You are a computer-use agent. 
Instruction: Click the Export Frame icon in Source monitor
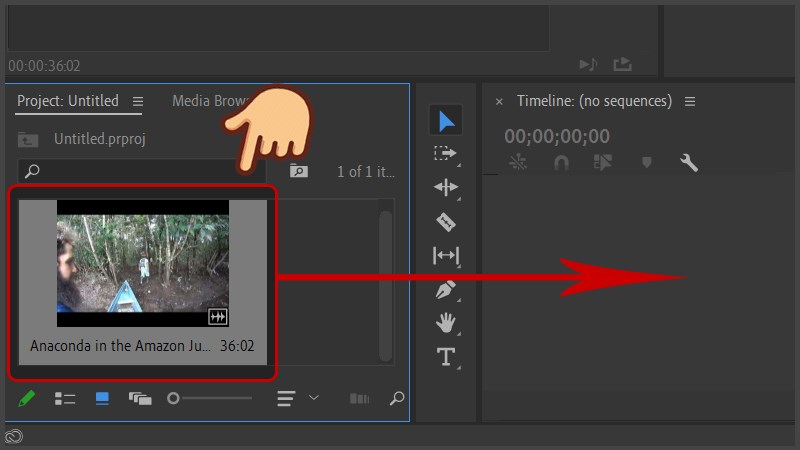pos(622,64)
